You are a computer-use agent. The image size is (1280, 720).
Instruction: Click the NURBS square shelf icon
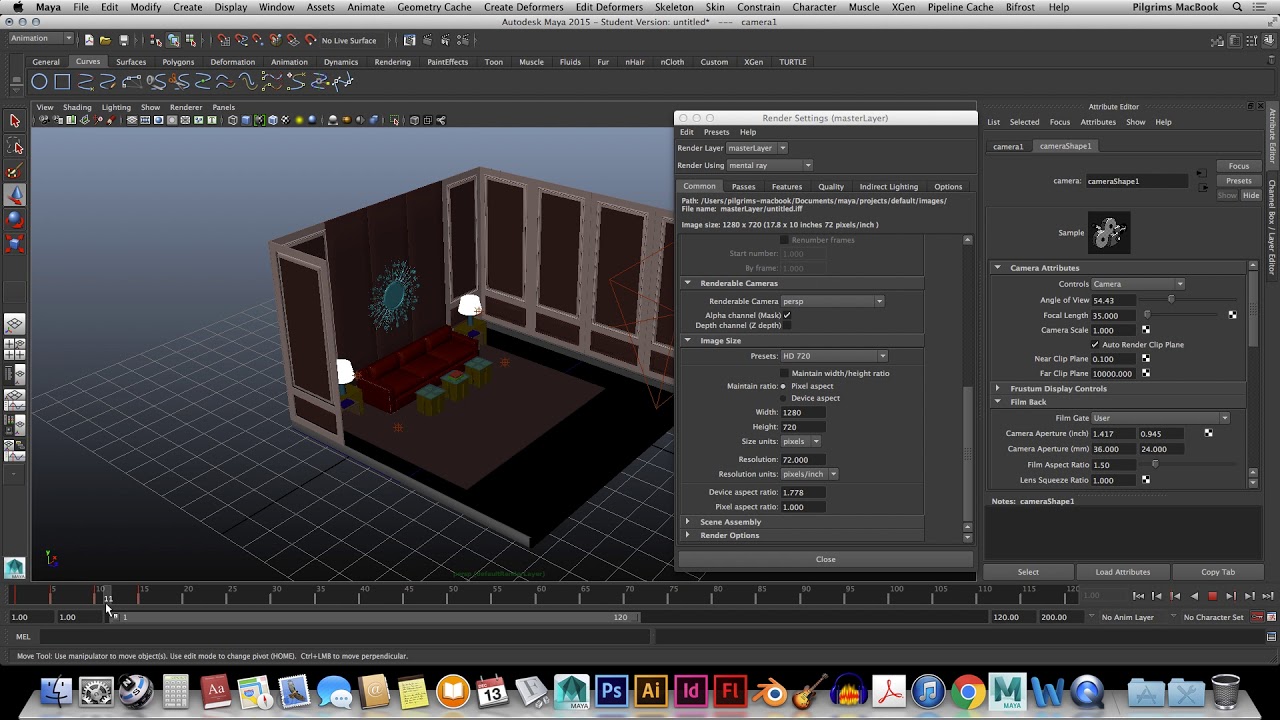point(62,82)
